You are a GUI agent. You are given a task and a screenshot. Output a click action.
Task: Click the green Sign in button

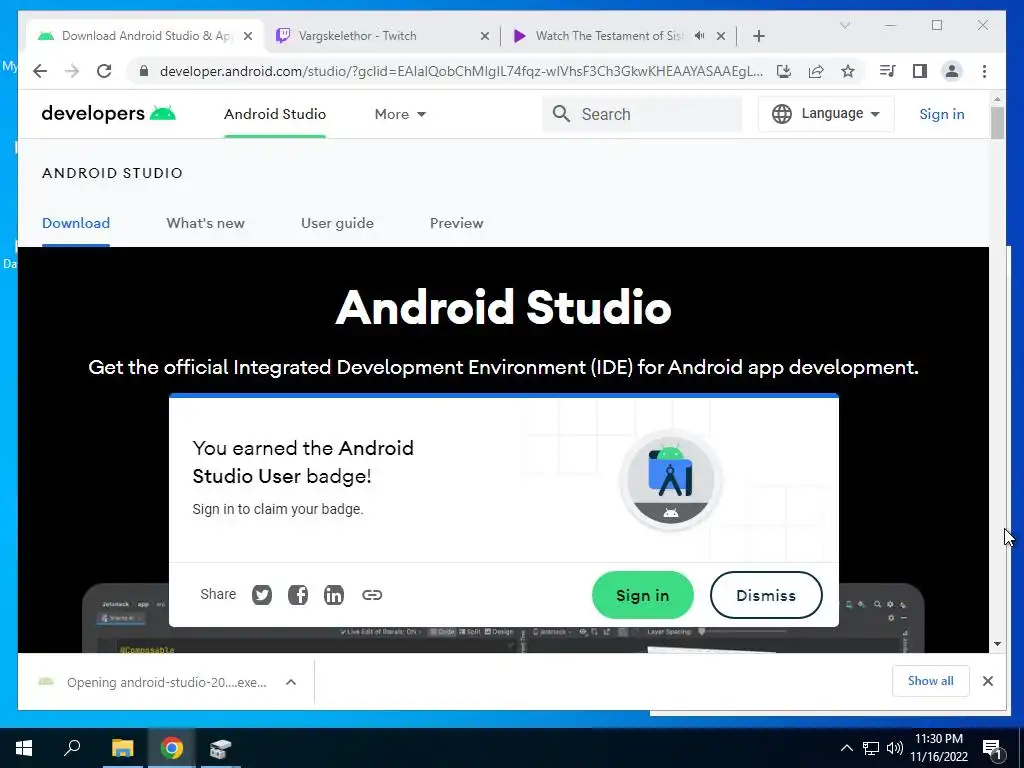point(643,595)
